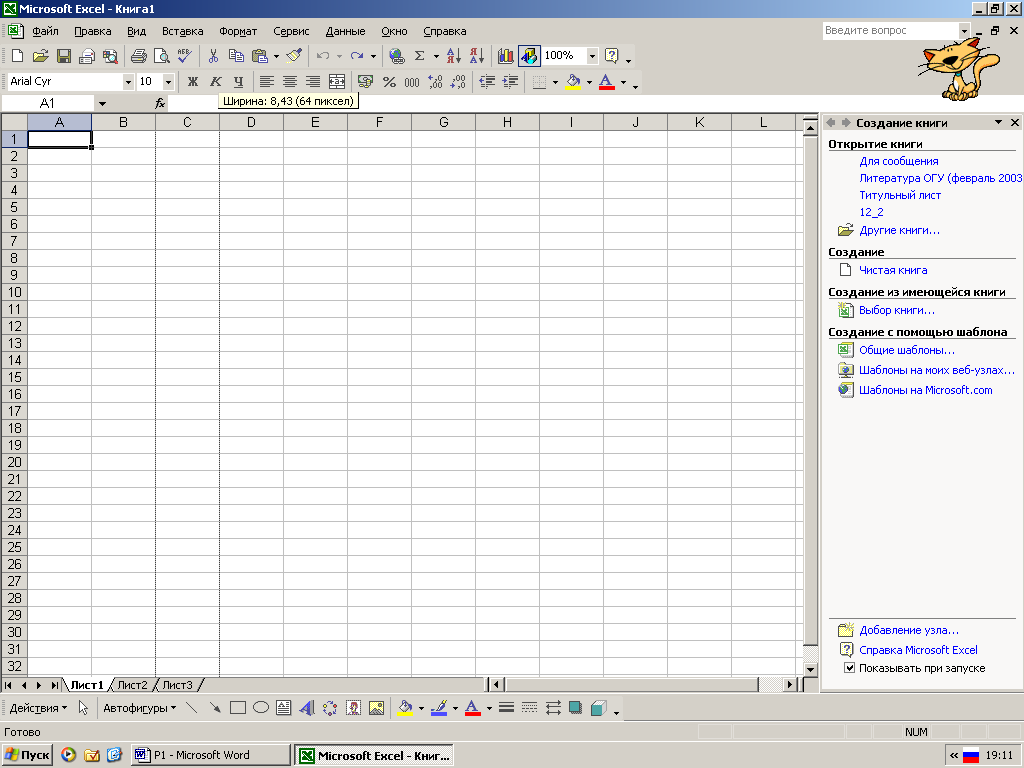Open the font size dropdown
1024x768 pixels.
pos(168,82)
